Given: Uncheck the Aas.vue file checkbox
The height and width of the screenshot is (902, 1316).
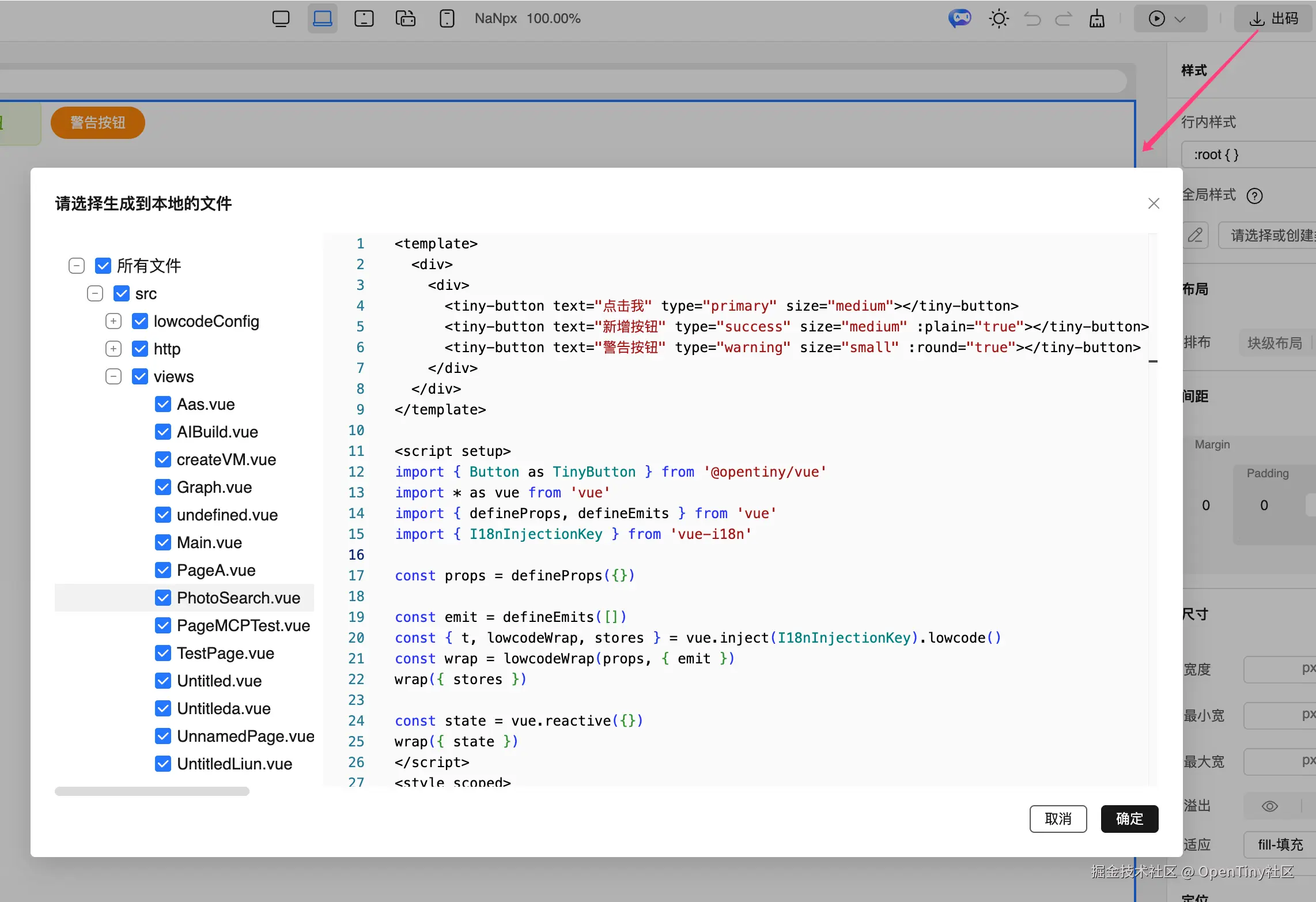Looking at the screenshot, I should 163,404.
